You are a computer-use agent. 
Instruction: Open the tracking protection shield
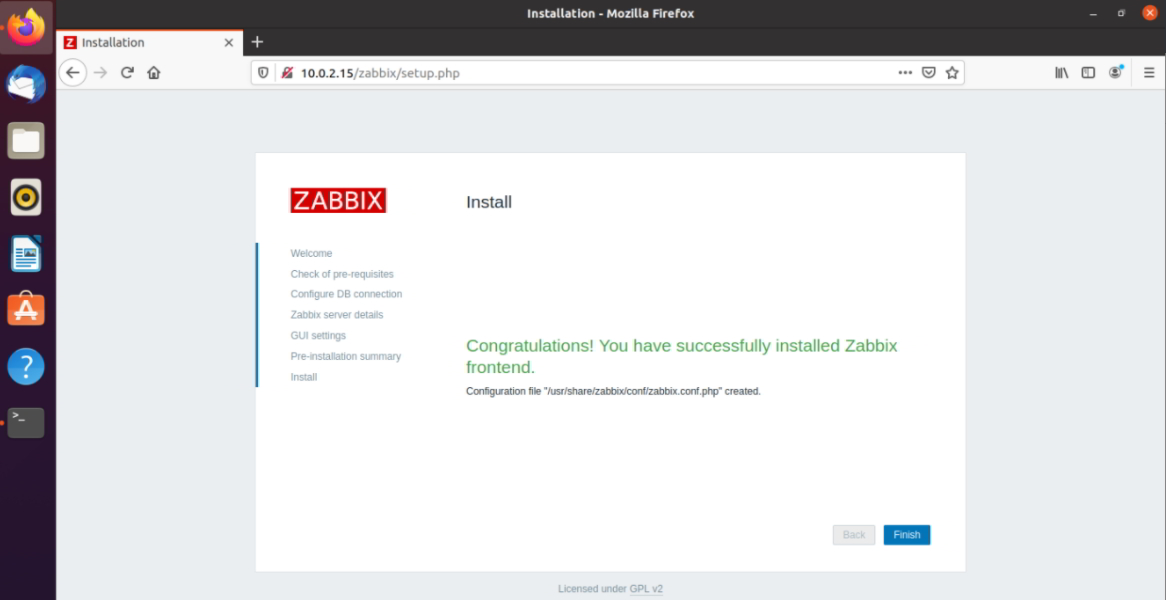point(262,72)
